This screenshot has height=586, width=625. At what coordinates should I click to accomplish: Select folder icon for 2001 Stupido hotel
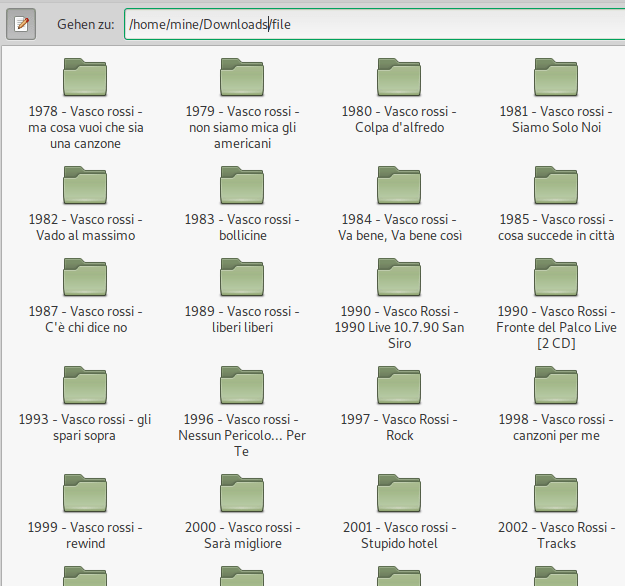(399, 493)
